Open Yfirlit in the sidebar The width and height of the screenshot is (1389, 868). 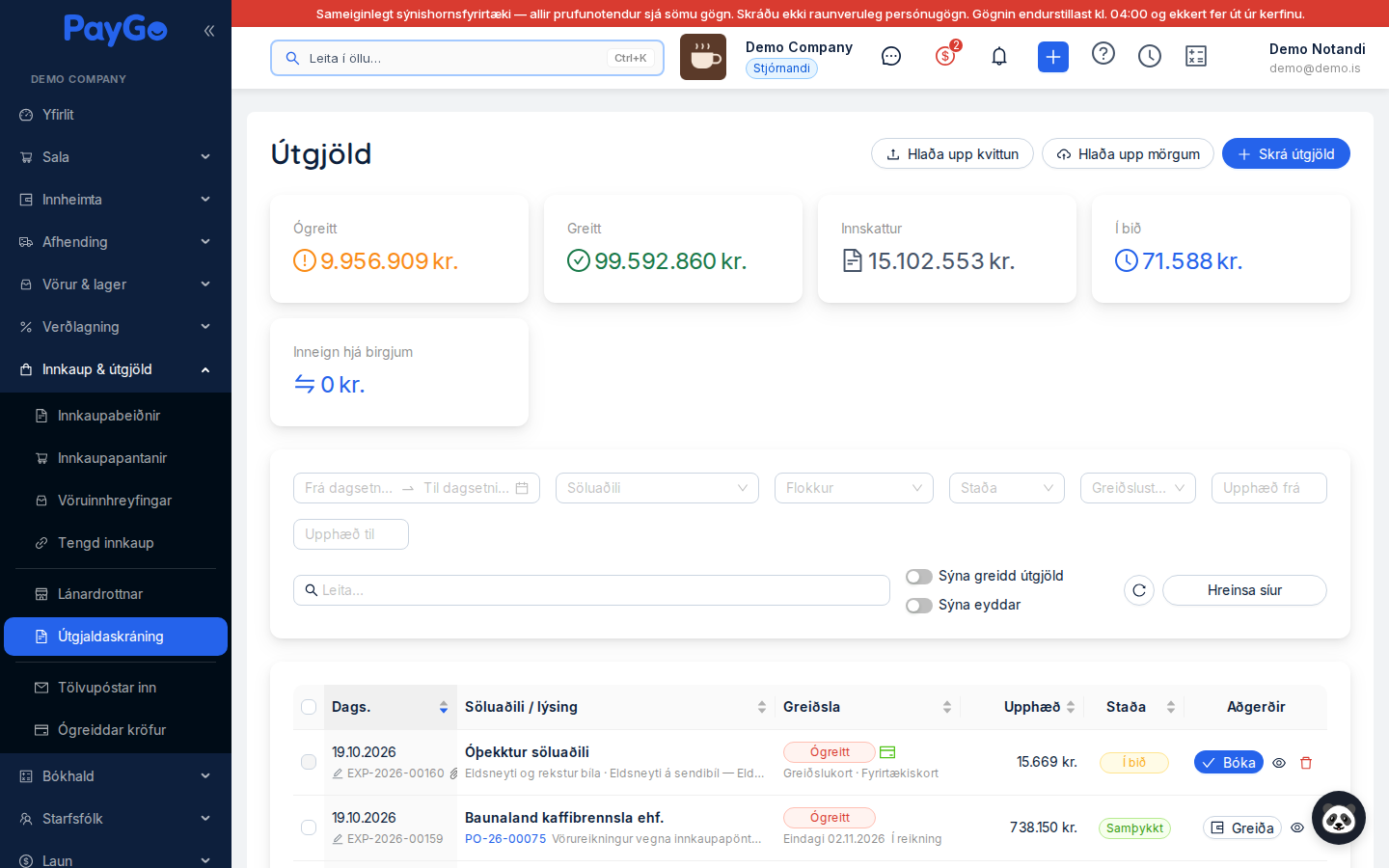[116, 115]
